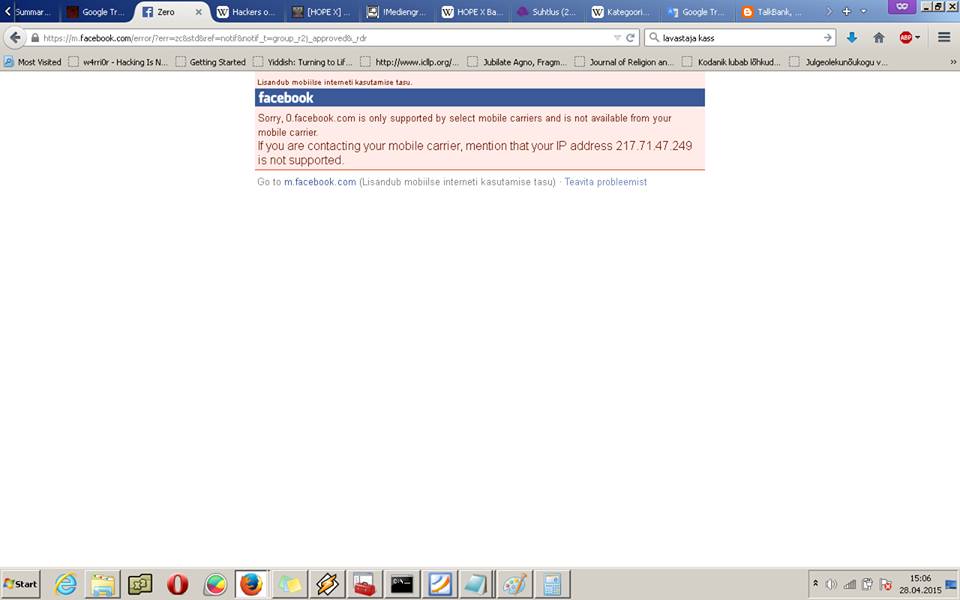List all tabs dropdown arrow
This screenshot has width=960, height=600.
[x=864, y=11]
